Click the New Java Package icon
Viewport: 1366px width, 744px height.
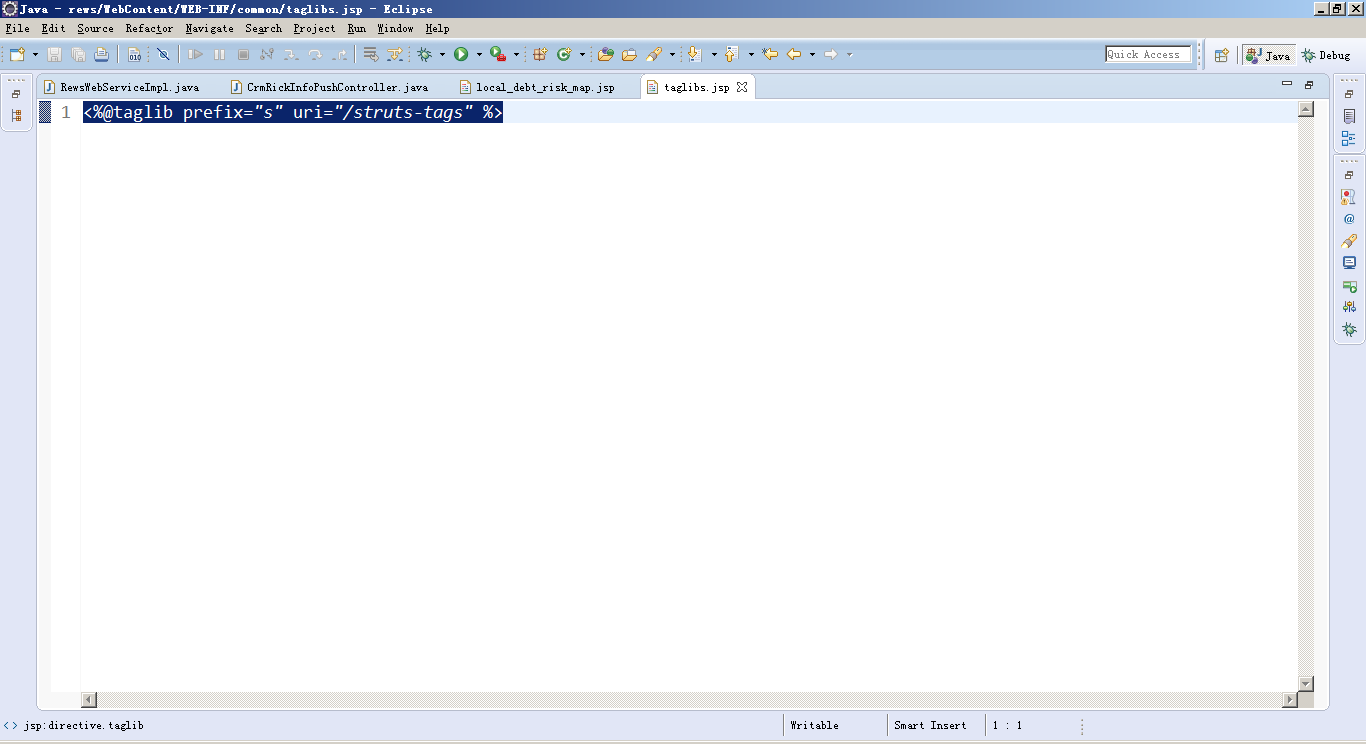tap(540, 54)
